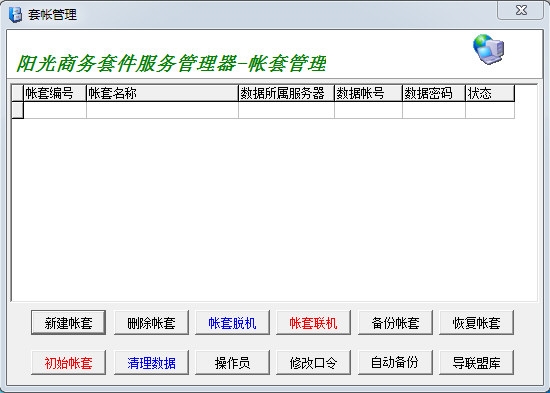Image resolution: width=550 pixels, height=393 pixels.
Task: Open the 自动备份 auto backup settings
Action: (395, 362)
